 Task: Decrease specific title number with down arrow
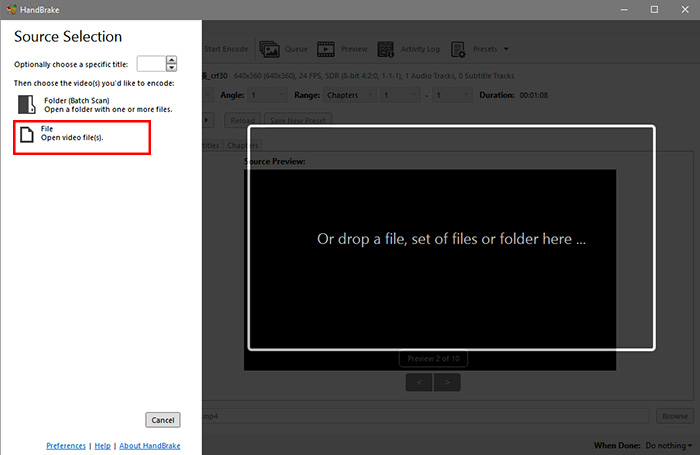point(171,67)
